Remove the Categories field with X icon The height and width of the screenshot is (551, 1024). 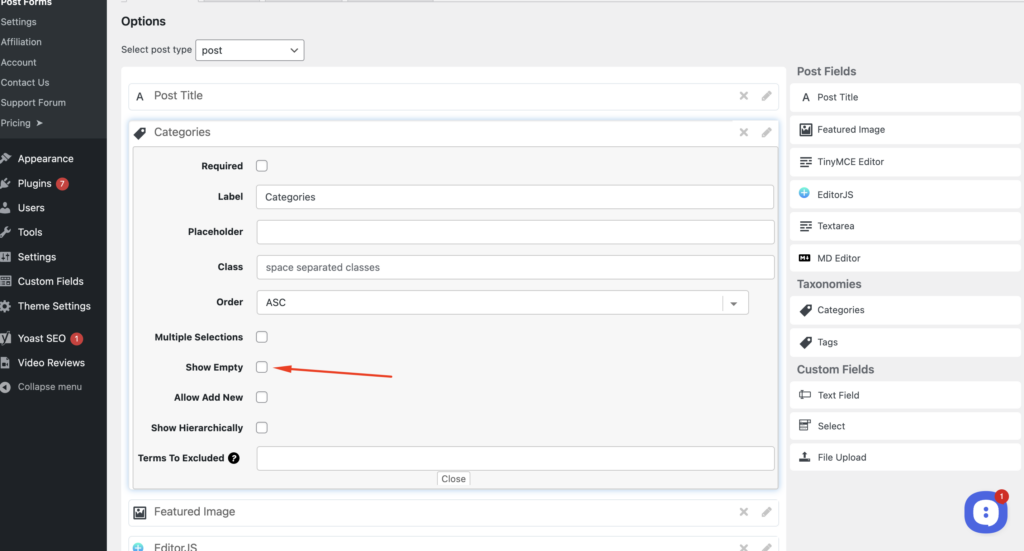[x=743, y=132]
